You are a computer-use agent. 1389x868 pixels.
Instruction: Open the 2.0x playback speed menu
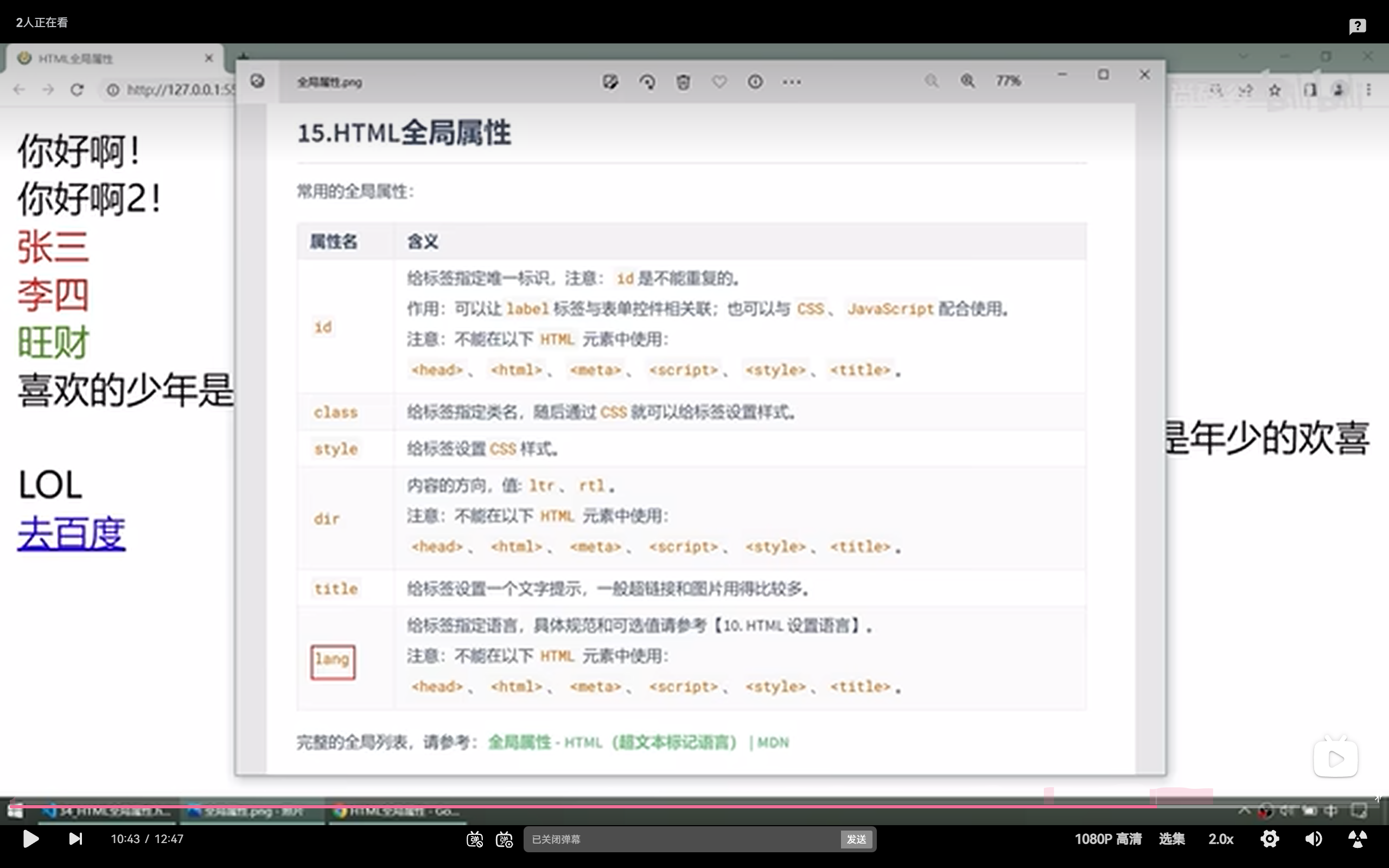coord(1221,839)
